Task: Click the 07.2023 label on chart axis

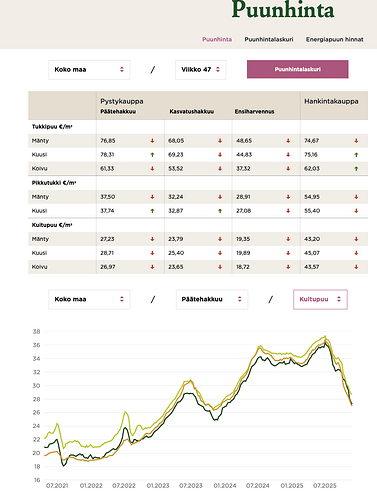Action: point(191,486)
